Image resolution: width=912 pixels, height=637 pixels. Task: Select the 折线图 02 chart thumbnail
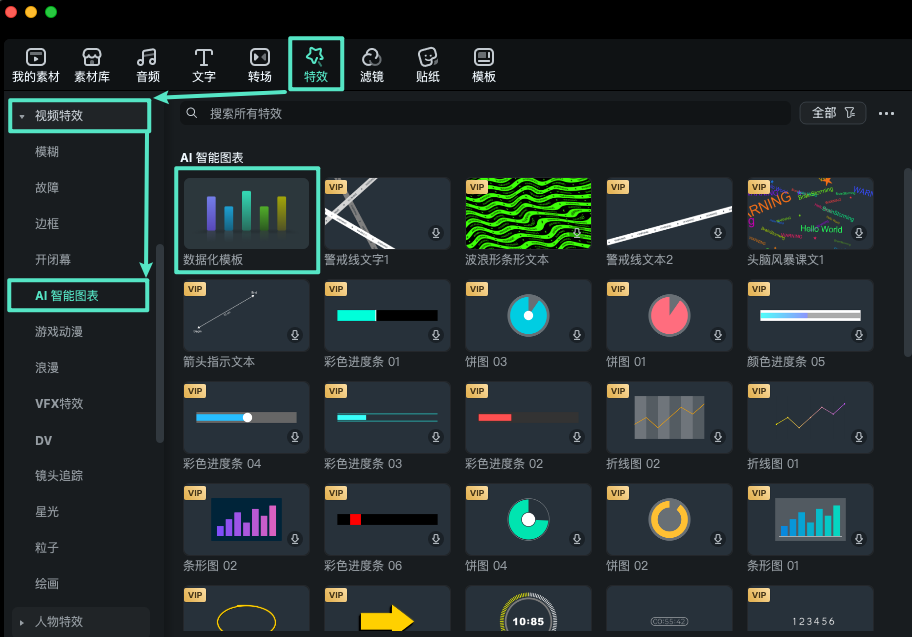[669, 418]
